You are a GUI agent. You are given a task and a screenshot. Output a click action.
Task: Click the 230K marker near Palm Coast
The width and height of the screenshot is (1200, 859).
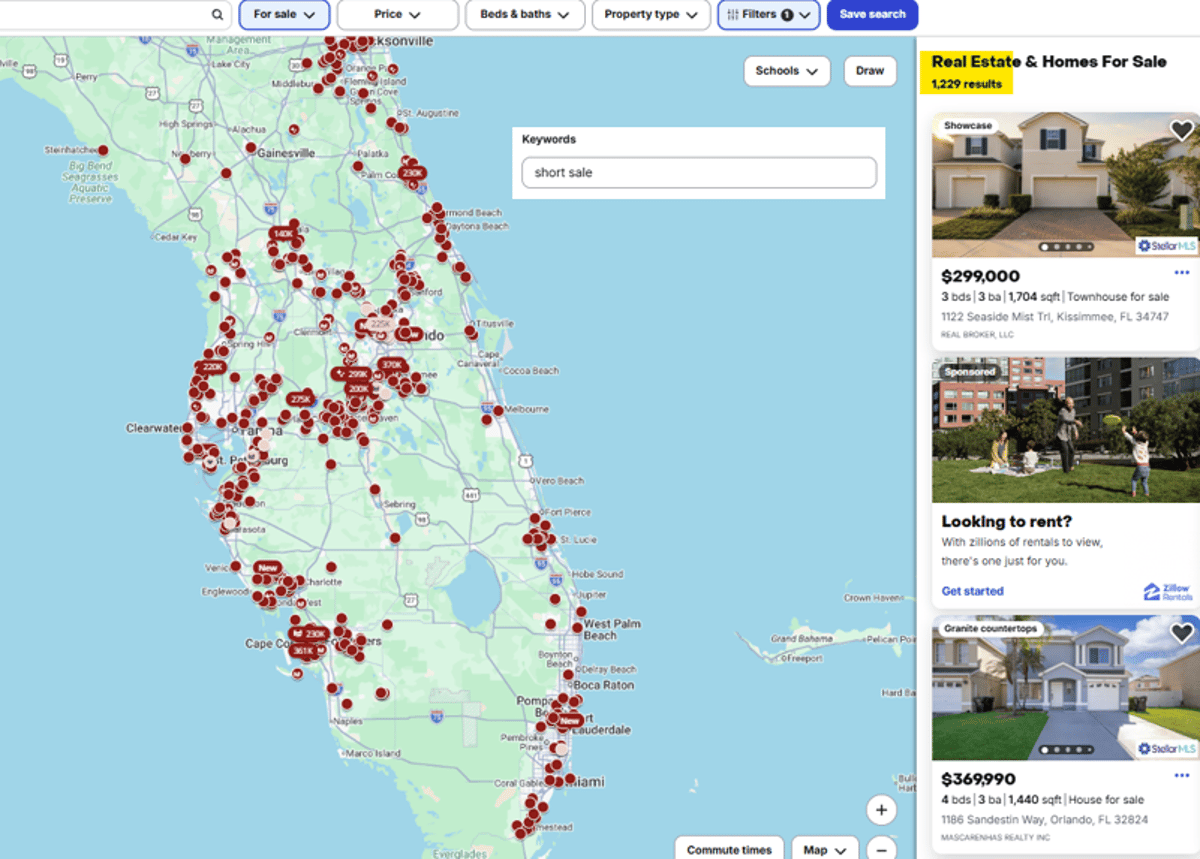(x=413, y=173)
